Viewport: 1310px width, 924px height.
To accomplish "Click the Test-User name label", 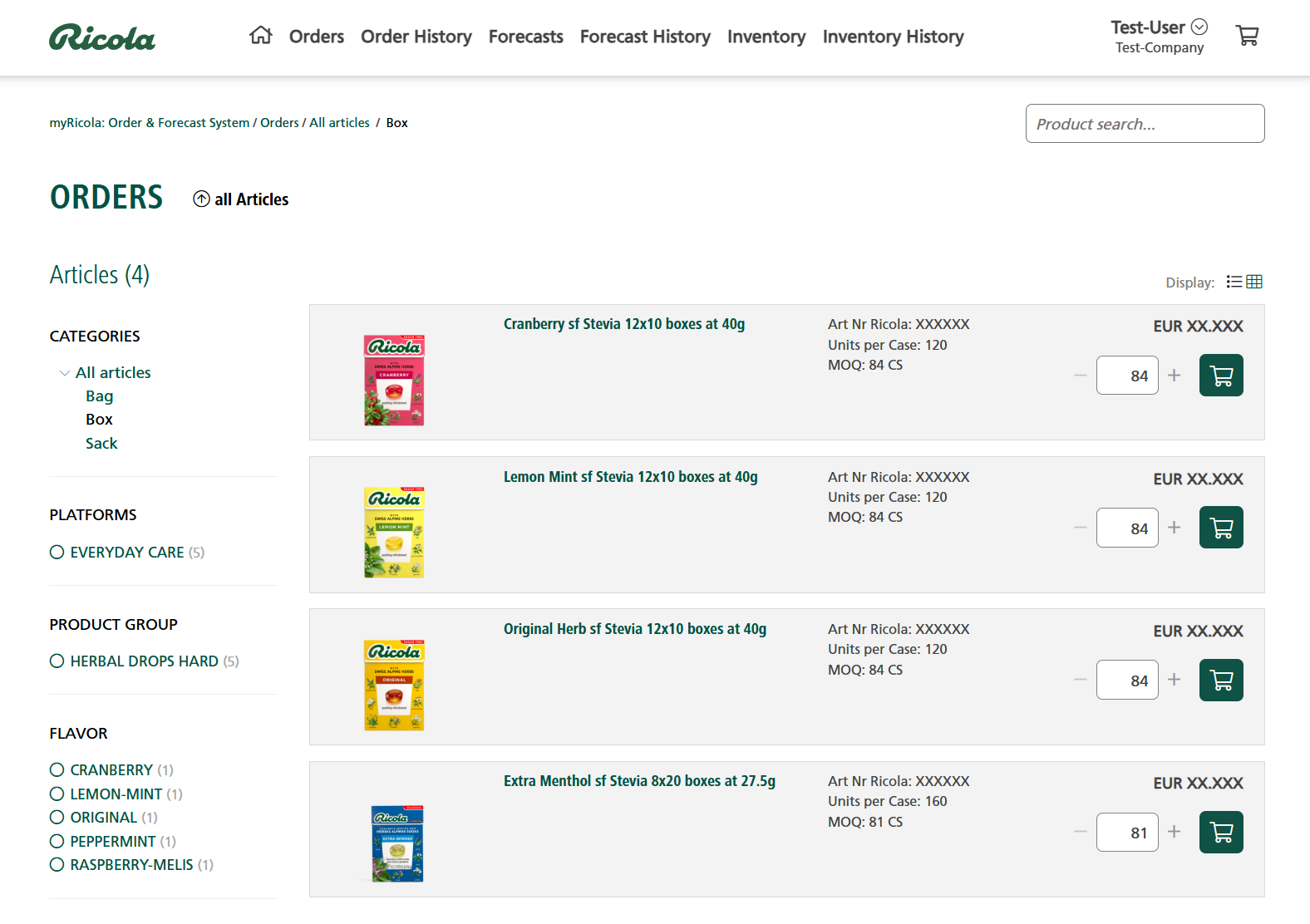I will coord(1148,27).
